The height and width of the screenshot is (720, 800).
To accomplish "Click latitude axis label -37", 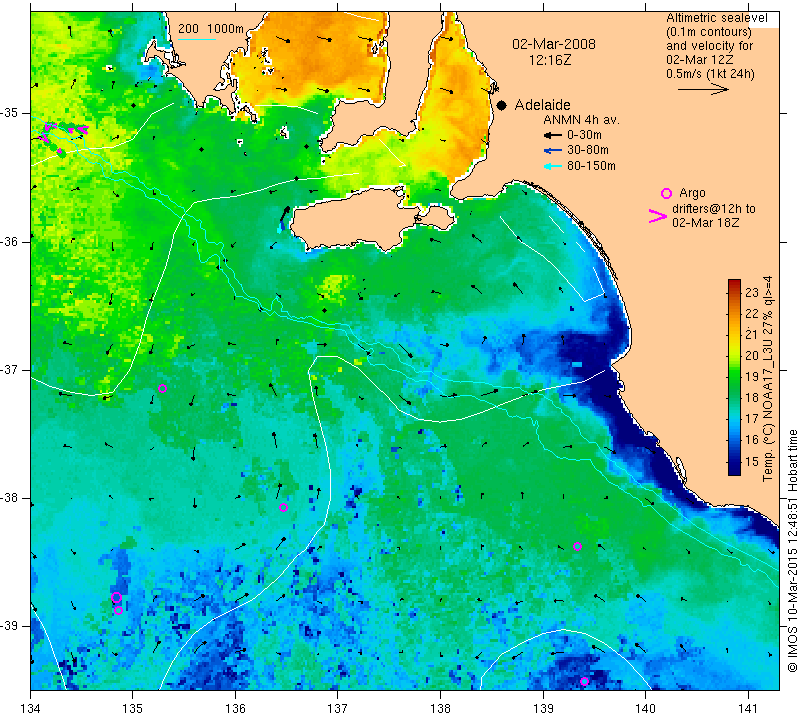I will click(11, 369).
